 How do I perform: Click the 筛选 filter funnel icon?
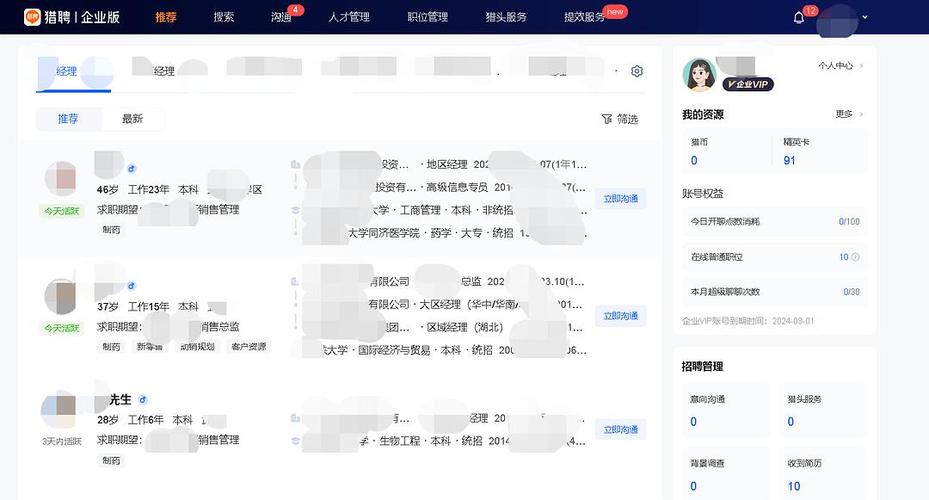[x=606, y=119]
